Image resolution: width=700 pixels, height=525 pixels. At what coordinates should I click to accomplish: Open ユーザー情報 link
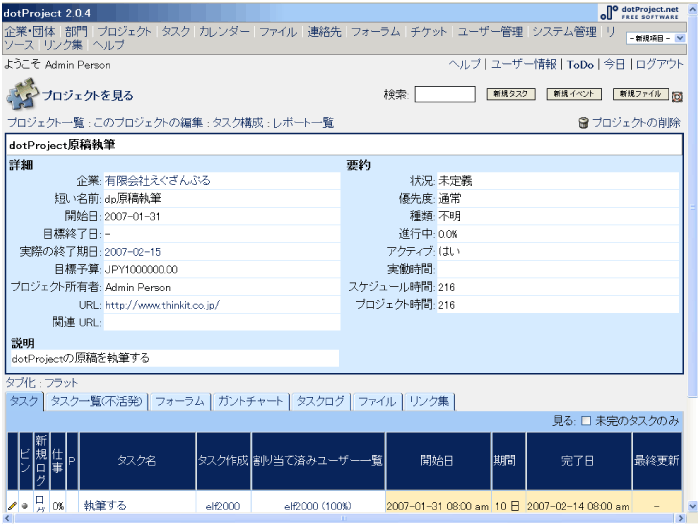523,65
